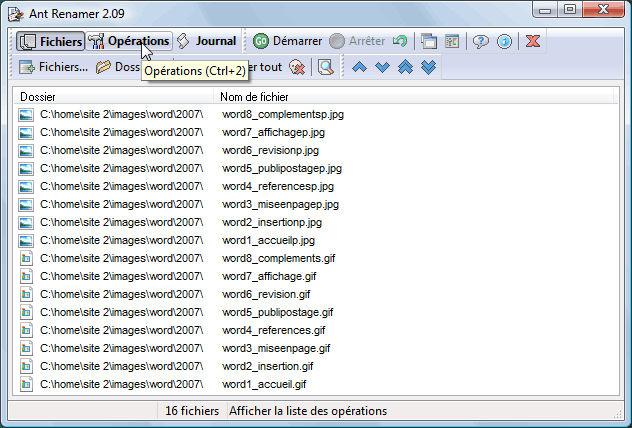Click the always-on-top window icon
Screen dimensions: 632x428
pos(429,41)
